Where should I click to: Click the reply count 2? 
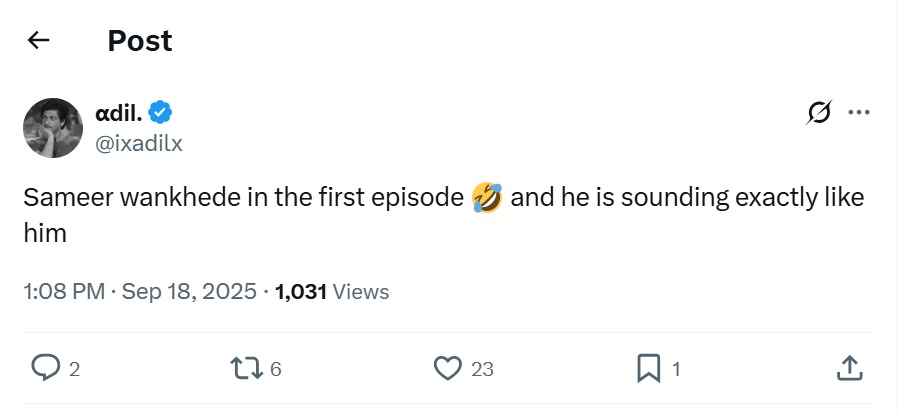tap(74, 369)
